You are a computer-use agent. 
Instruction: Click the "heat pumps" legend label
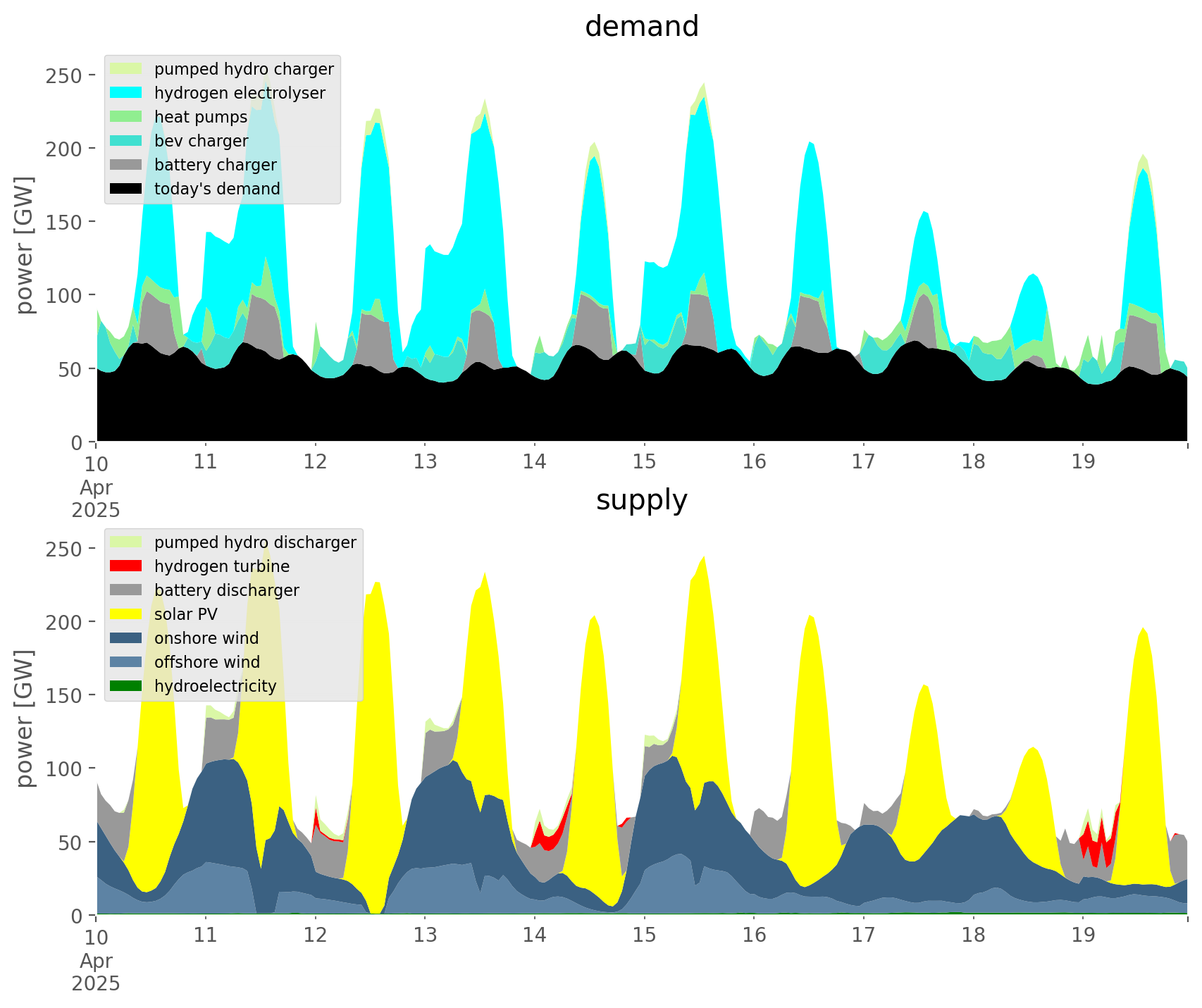point(201,118)
